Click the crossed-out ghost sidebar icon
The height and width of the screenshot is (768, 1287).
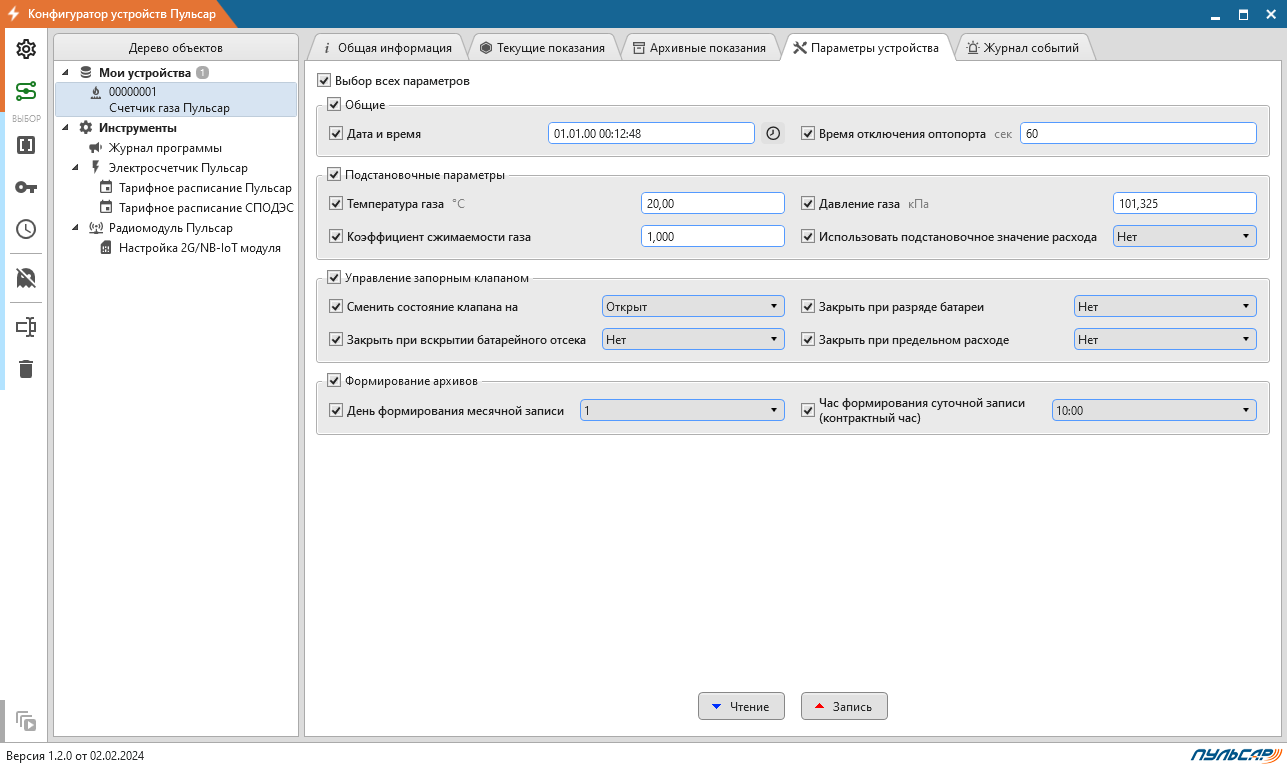(x=26, y=278)
